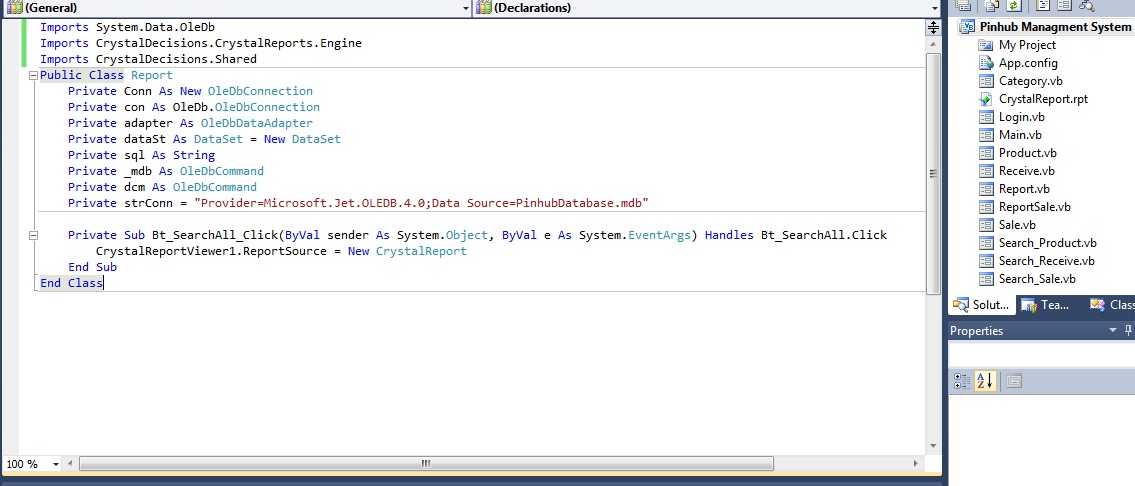Click the CrystalReport.rpt file icon
The height and width of the screenshot is (486, 1135).
point(985,99)
